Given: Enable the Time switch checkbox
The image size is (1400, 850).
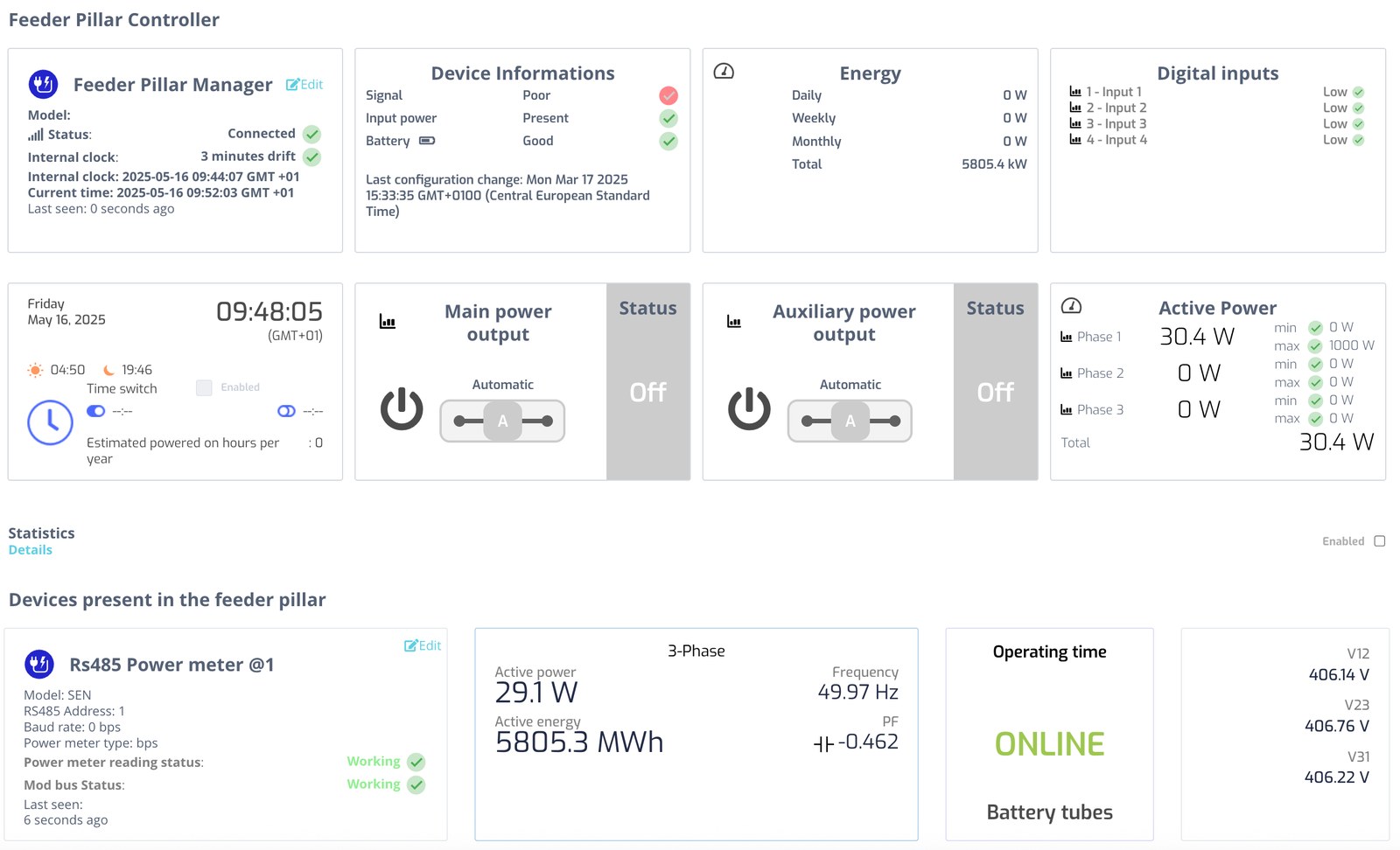Looking at the screenshot, I should (204, 387).
